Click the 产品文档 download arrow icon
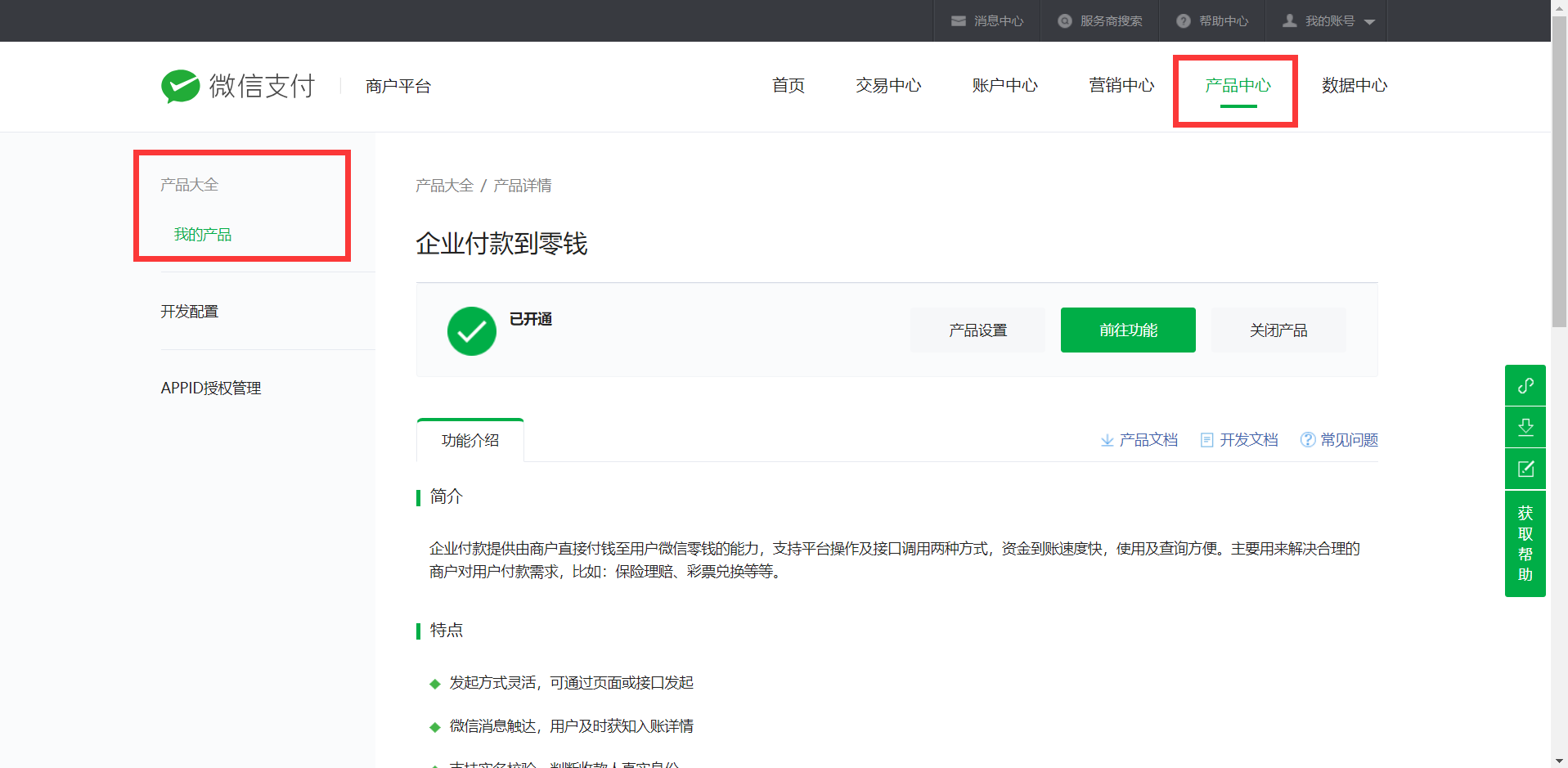 pyautogui.click(x=1107, y=440)
